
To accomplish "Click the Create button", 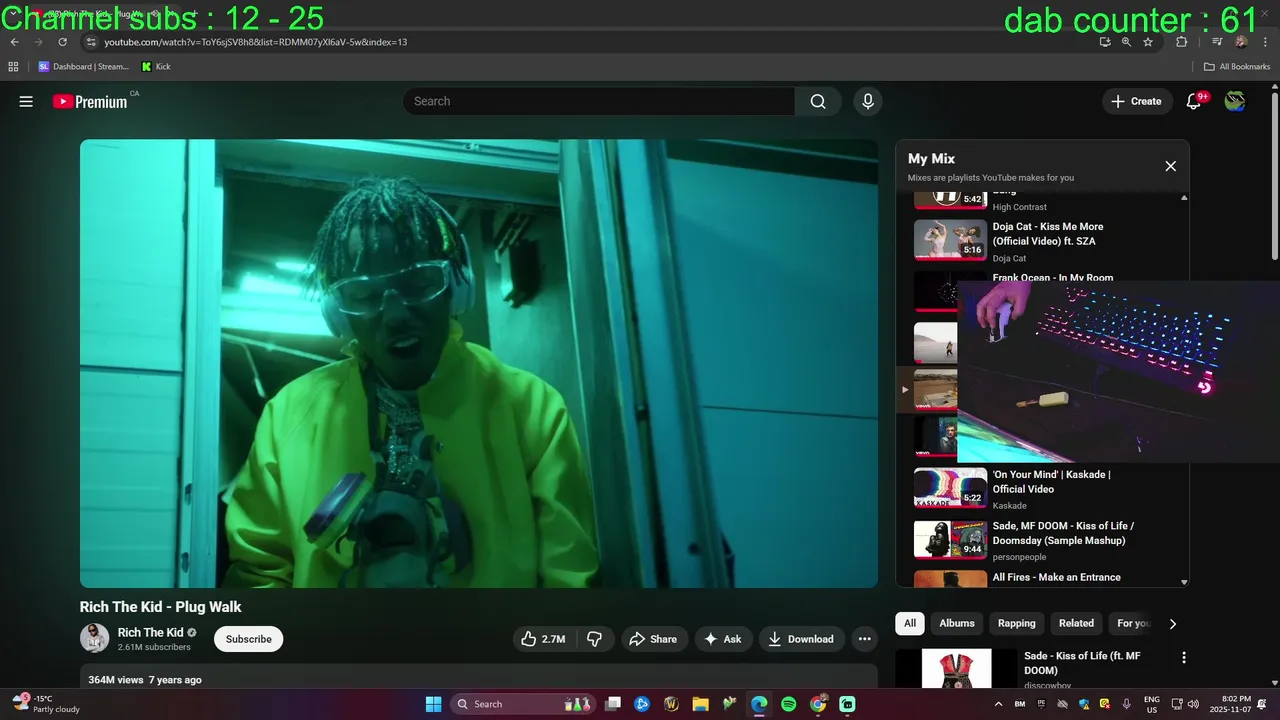I will [x=1137, y=101].
